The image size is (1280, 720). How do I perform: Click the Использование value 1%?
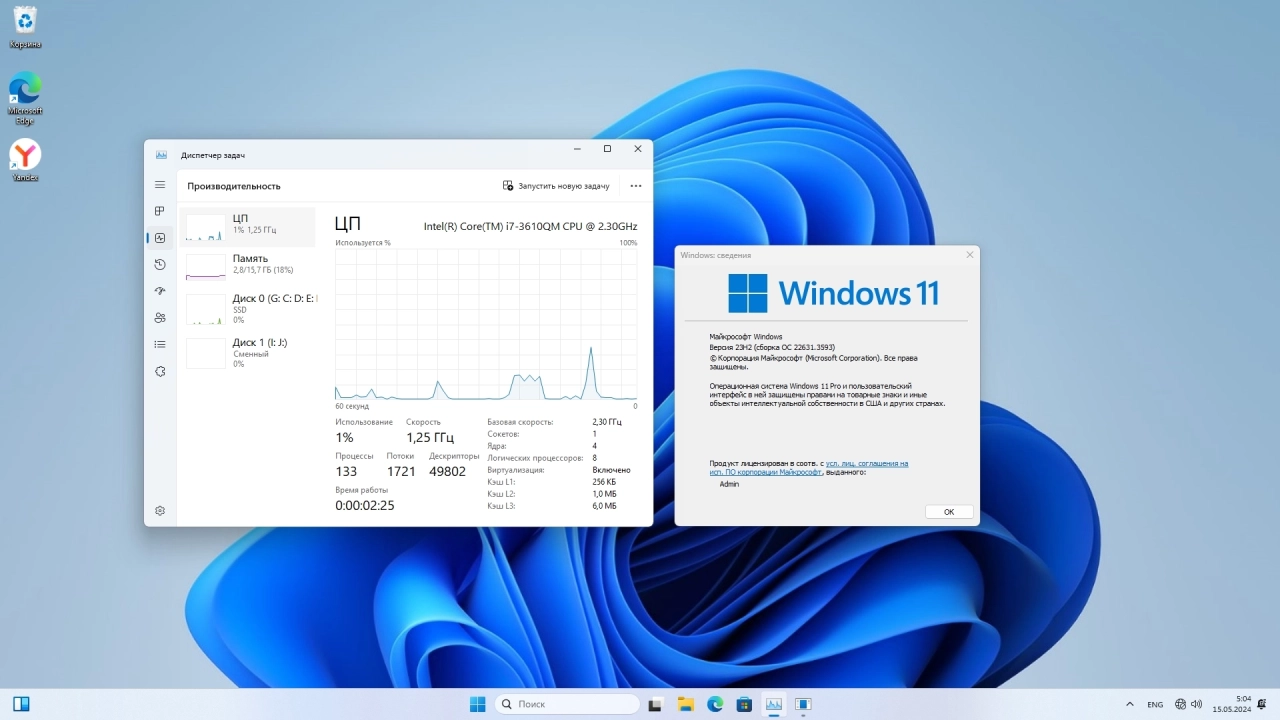point(344,438)
